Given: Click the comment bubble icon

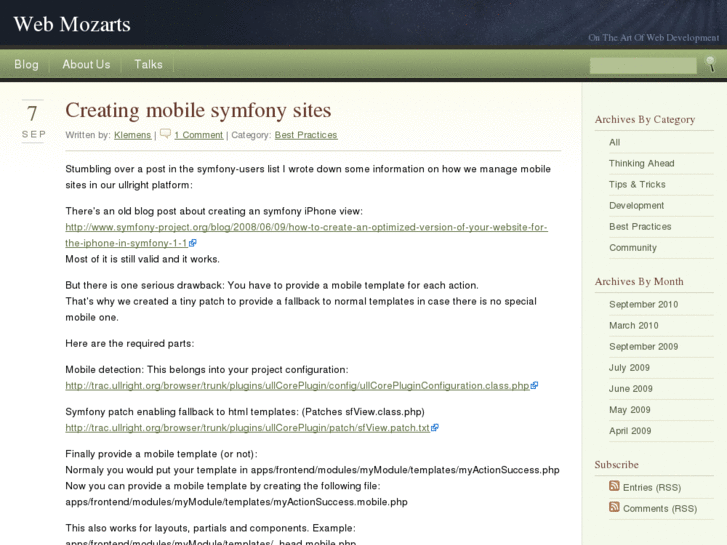Looking at the screenshot, I should coord(165,134).
